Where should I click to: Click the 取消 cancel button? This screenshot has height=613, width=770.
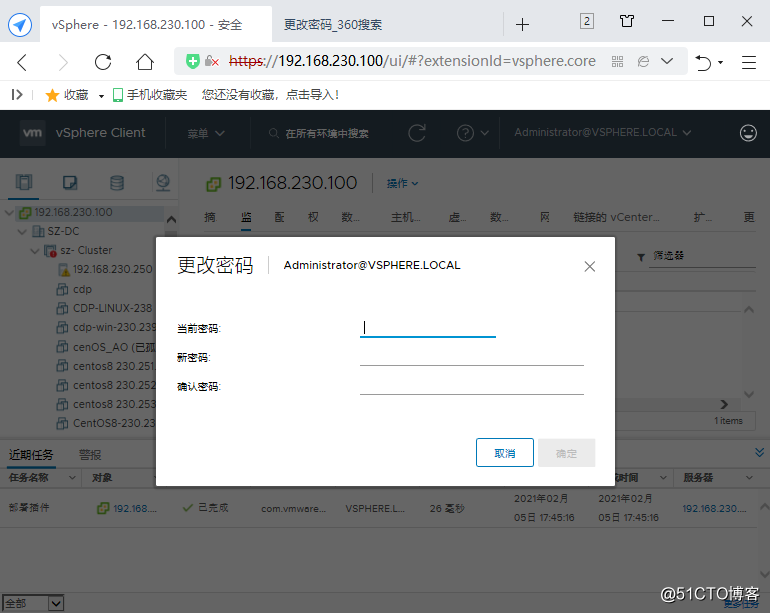point(504,452)
